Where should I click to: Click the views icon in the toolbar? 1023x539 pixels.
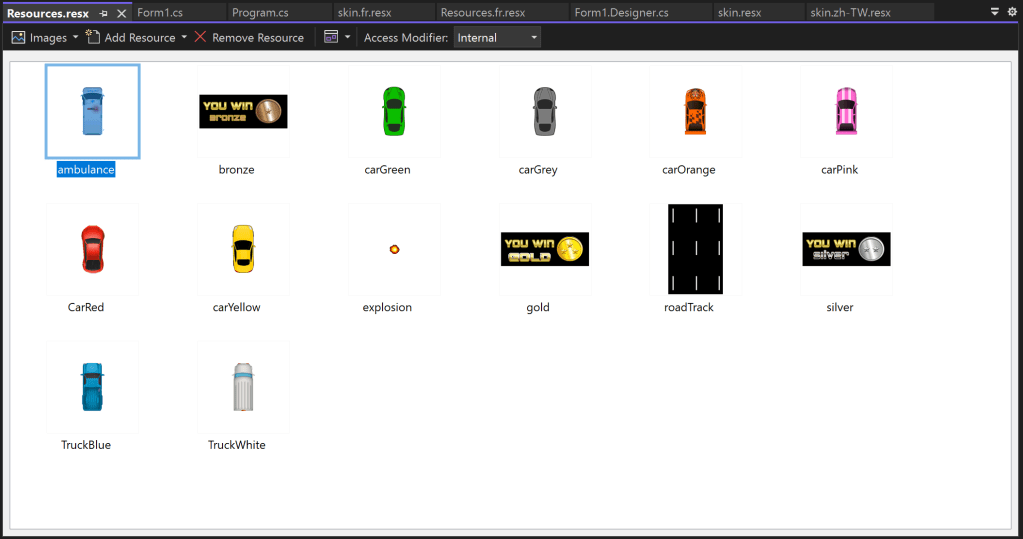pos(331,37)
